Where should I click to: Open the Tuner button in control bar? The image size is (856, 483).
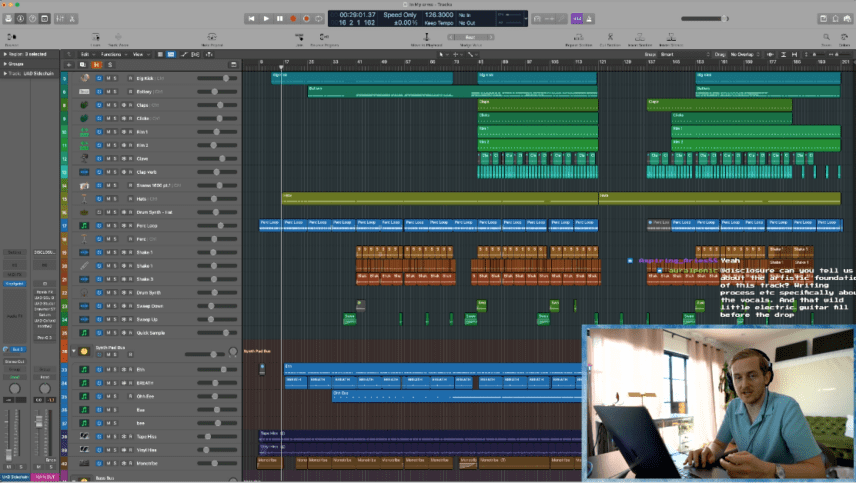[562, 19]
